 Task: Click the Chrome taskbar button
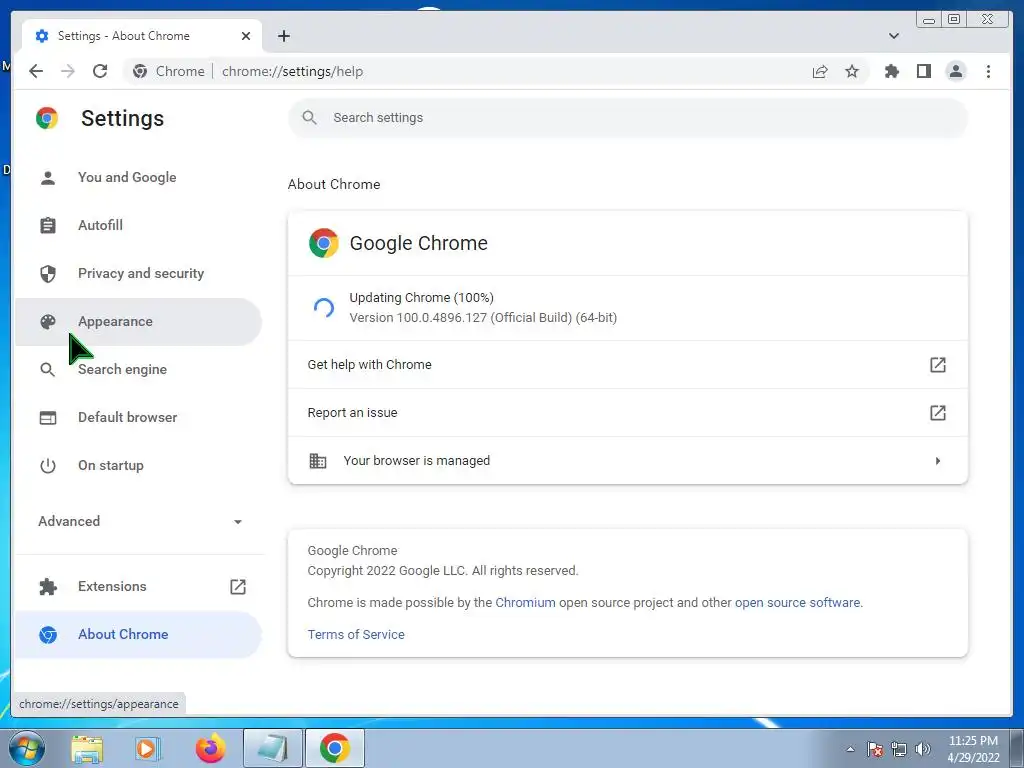click(334, 748)
